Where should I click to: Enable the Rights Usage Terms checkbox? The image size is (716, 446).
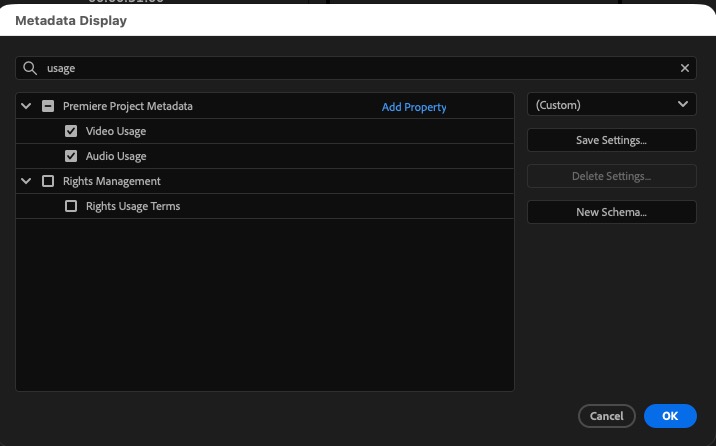71,206
